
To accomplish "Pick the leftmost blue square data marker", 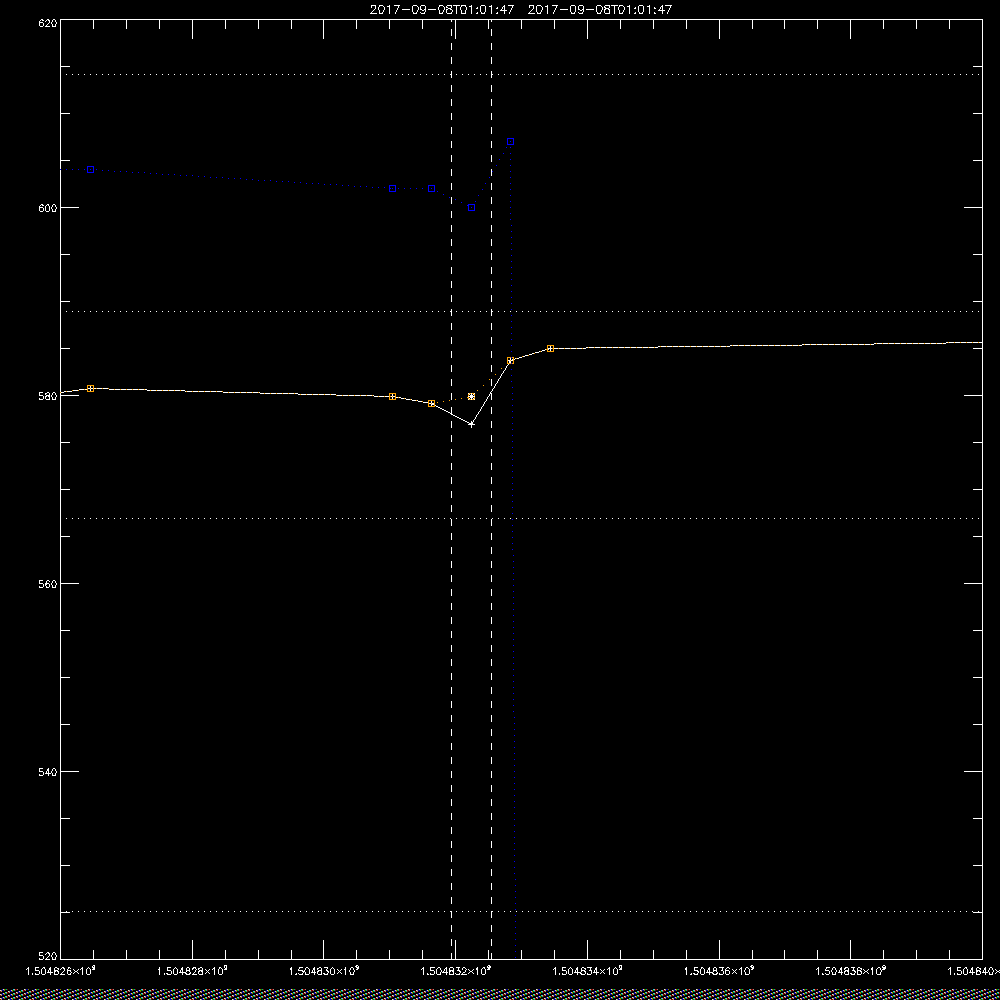I will click(x=91, y=170).
